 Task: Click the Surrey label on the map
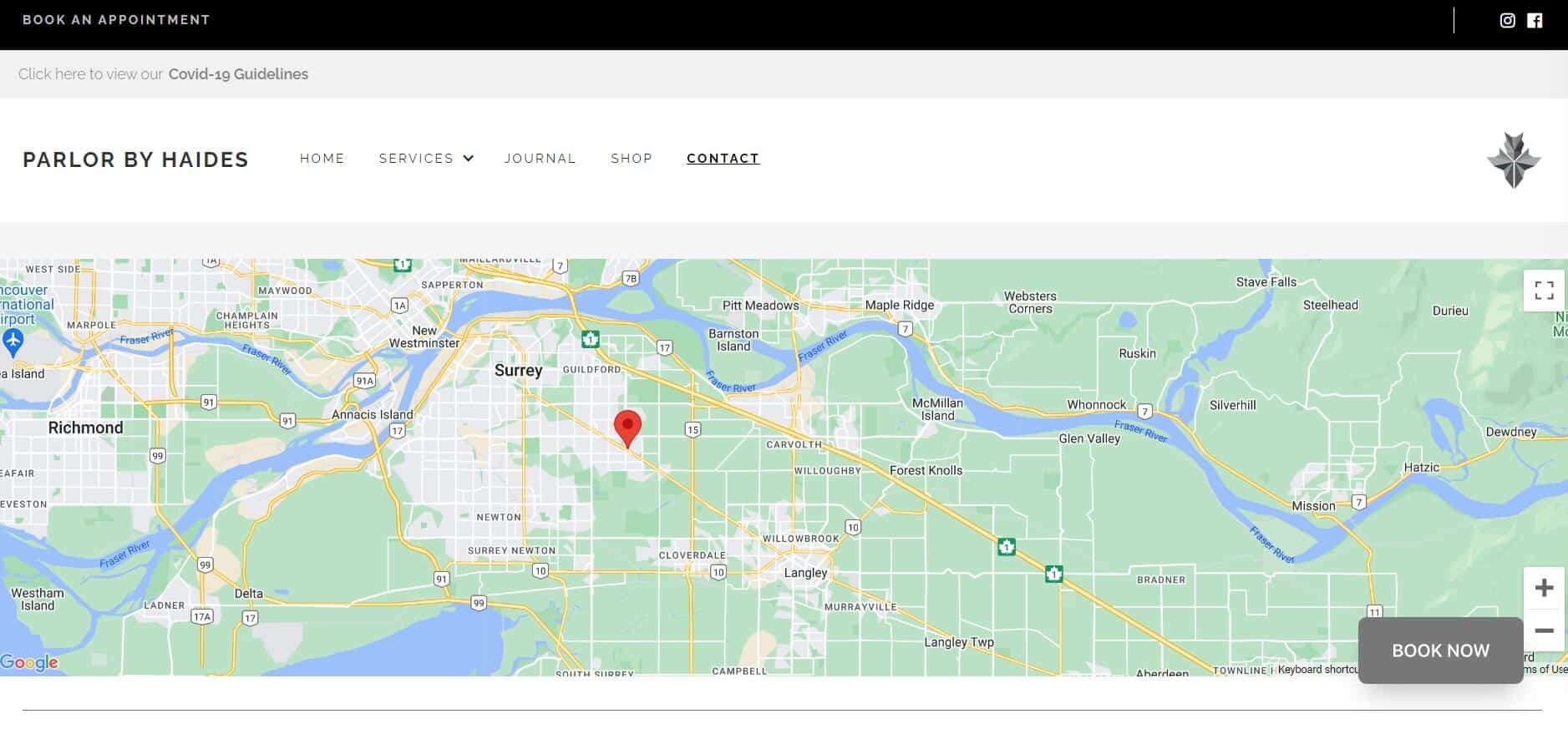(518, 370)
